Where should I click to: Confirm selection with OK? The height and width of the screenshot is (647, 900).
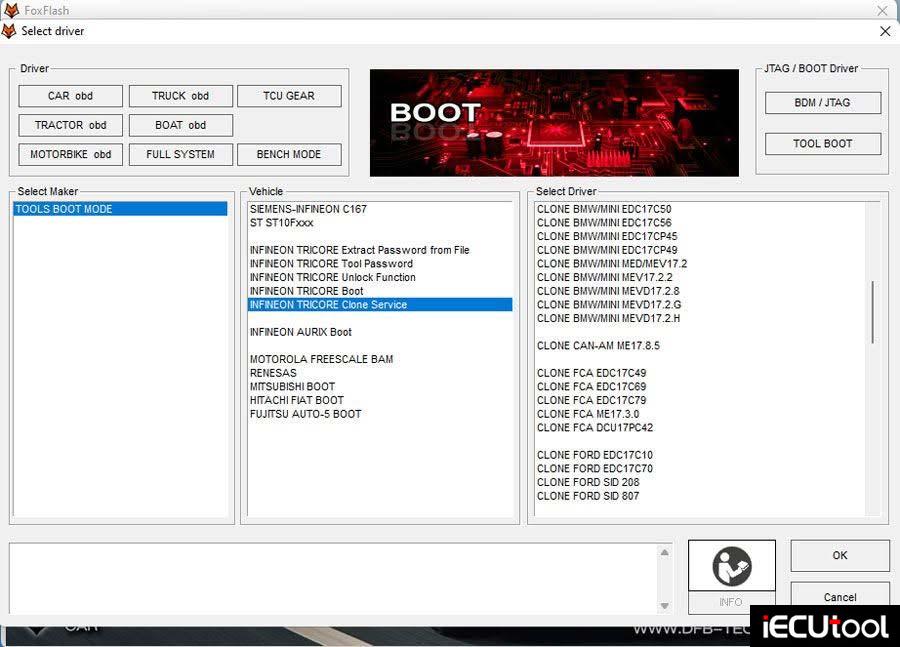click(x=840, y=555)
